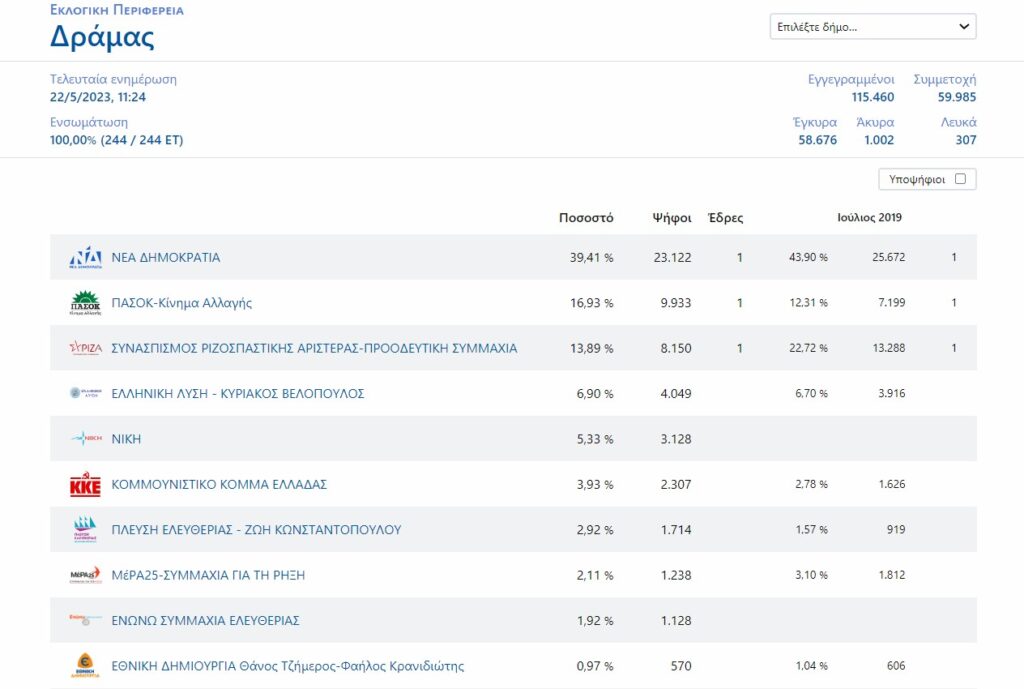Open the ΠΑΣΟΚ-Κίνημα Αλλαγής link

point(181,303)
